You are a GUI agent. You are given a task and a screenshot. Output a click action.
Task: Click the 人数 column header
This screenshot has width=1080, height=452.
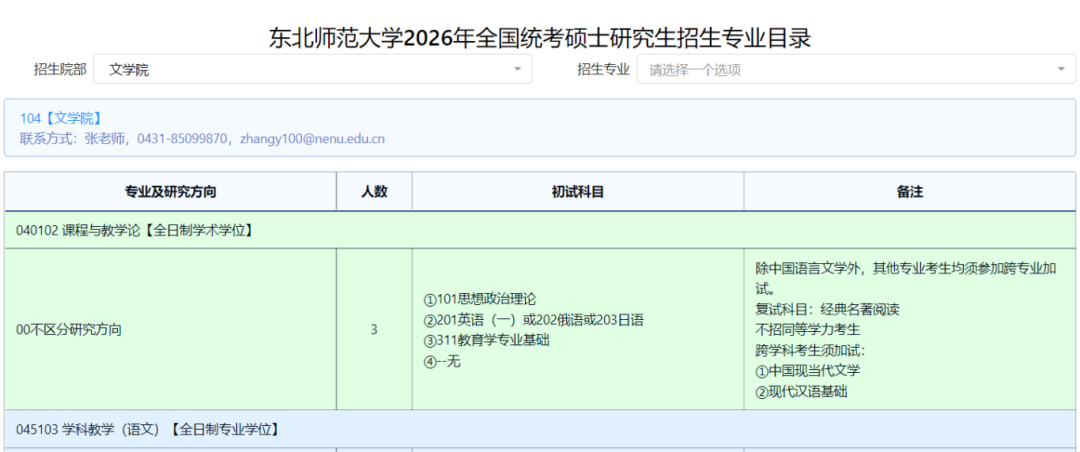click(x=374, y=192)
